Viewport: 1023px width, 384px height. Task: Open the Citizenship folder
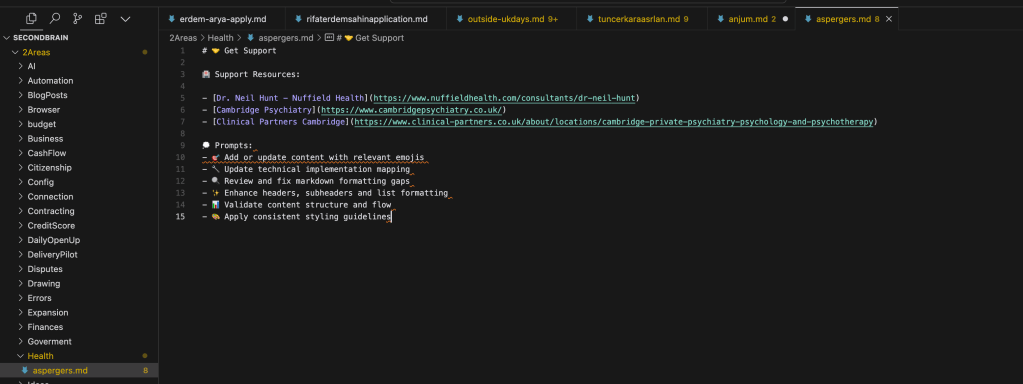click(50, 168)
